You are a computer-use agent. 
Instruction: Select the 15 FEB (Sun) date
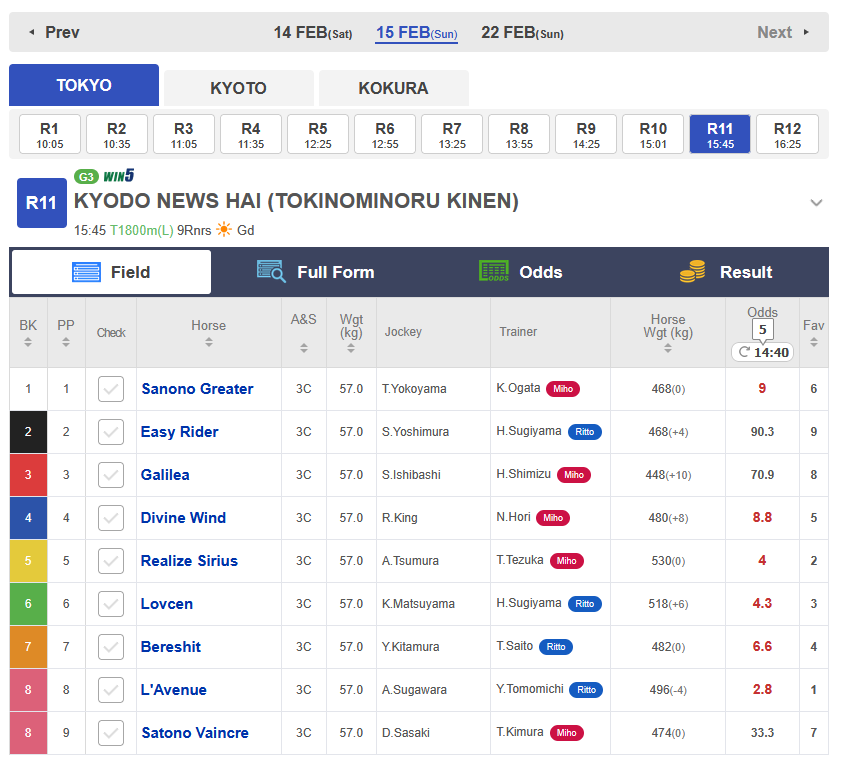(417, 33)
